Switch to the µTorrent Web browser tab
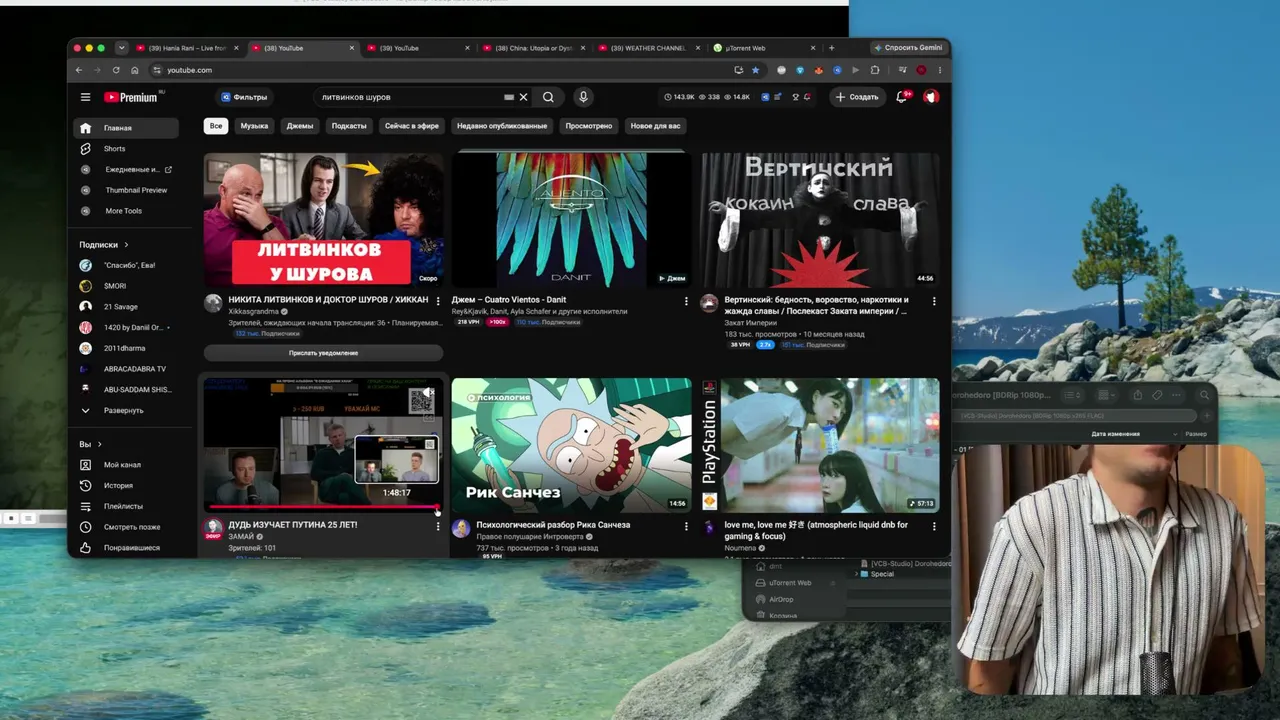Viewport: 1280px width, 720px height. click(x=765, y=48)
